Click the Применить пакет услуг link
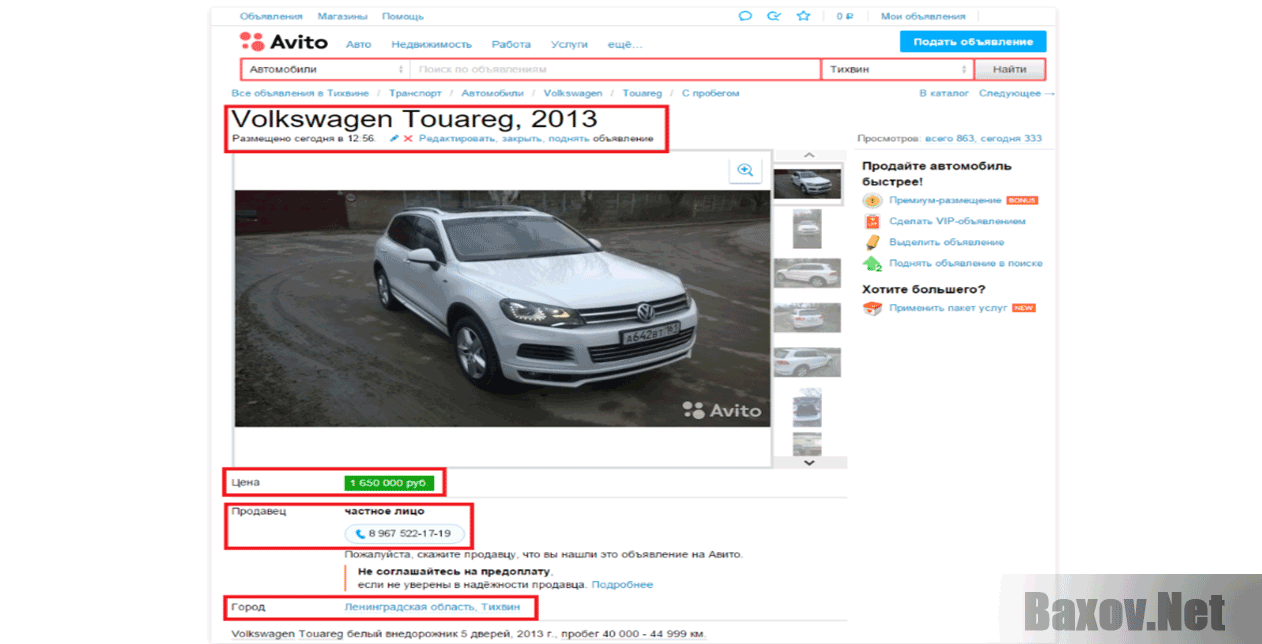1262x644 pixels. pos(948,308)
